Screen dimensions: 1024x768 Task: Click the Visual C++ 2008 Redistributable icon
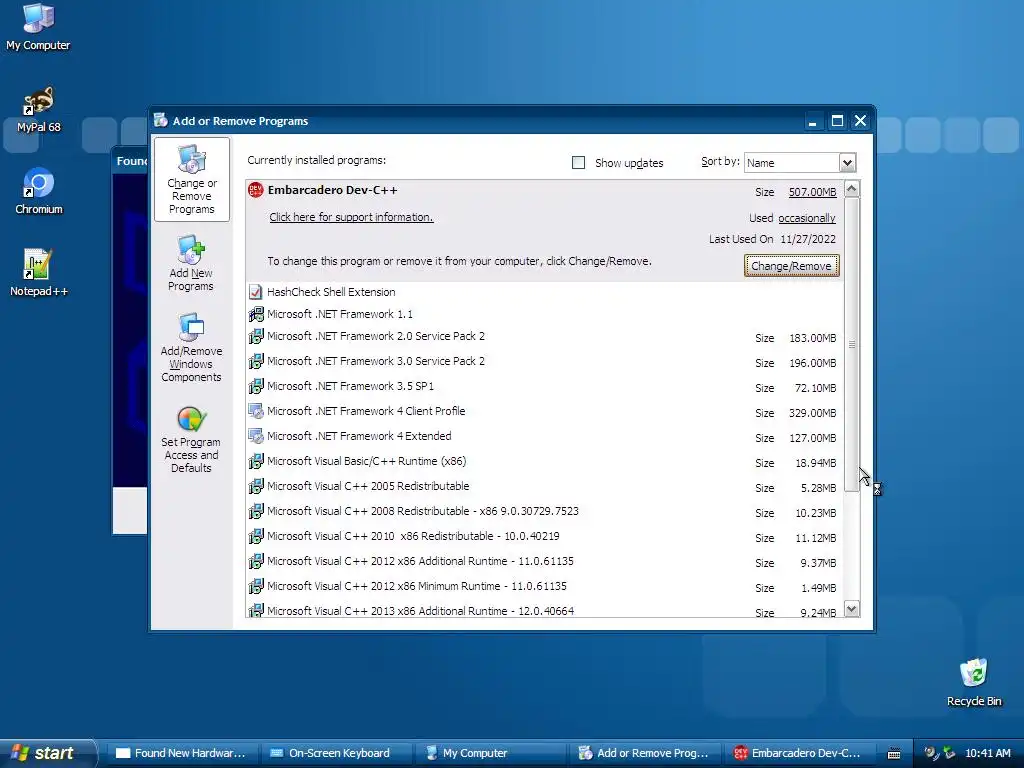coord(255,511)
